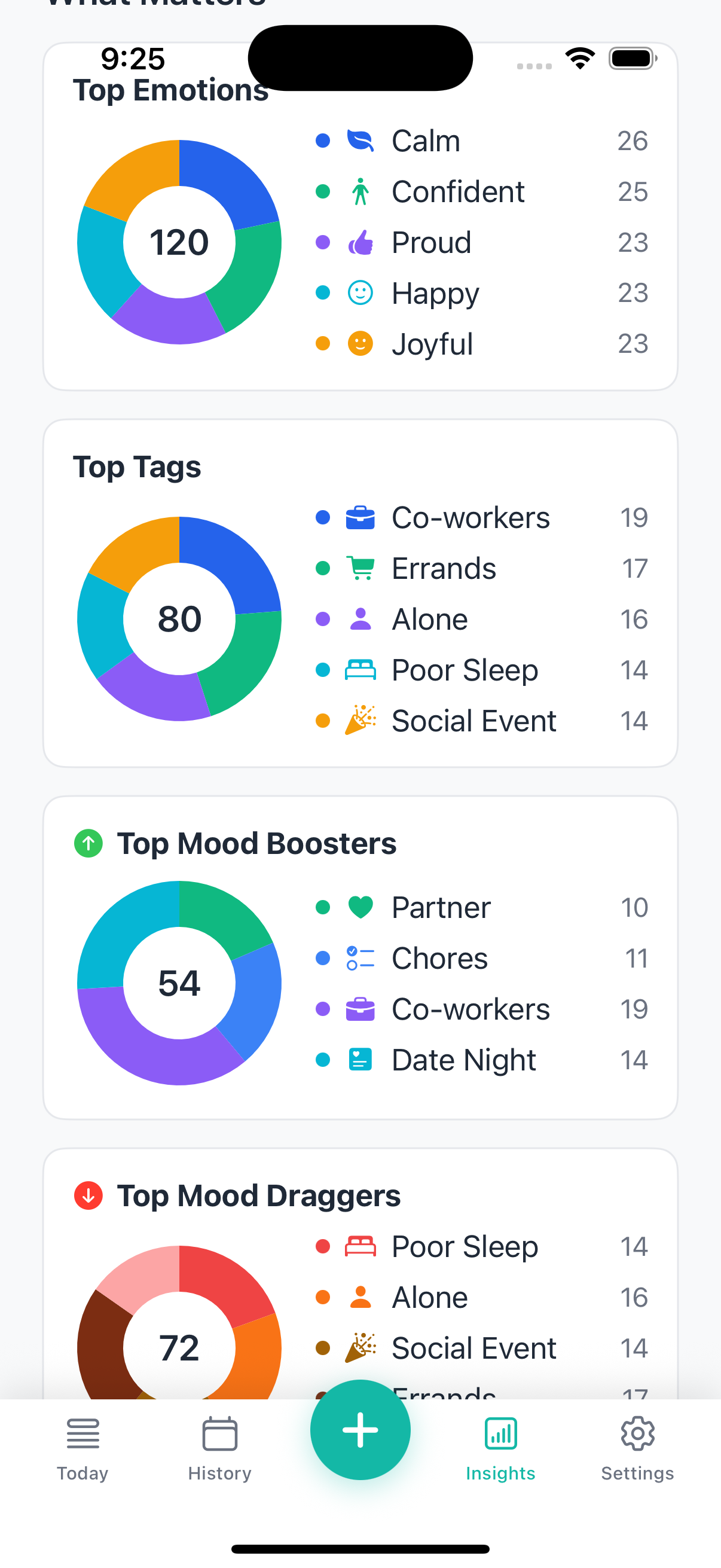The image size is (721, 1568).
Task: Tap the Proud thumbs-up icon
Action: [x=360, y=242]
